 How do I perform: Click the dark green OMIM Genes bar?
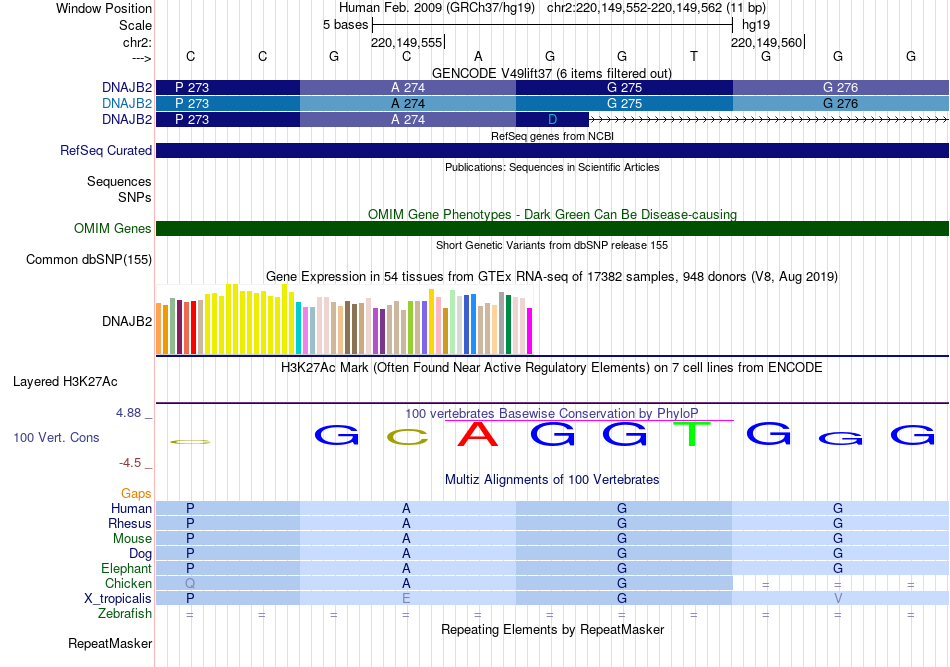point(552,228)
